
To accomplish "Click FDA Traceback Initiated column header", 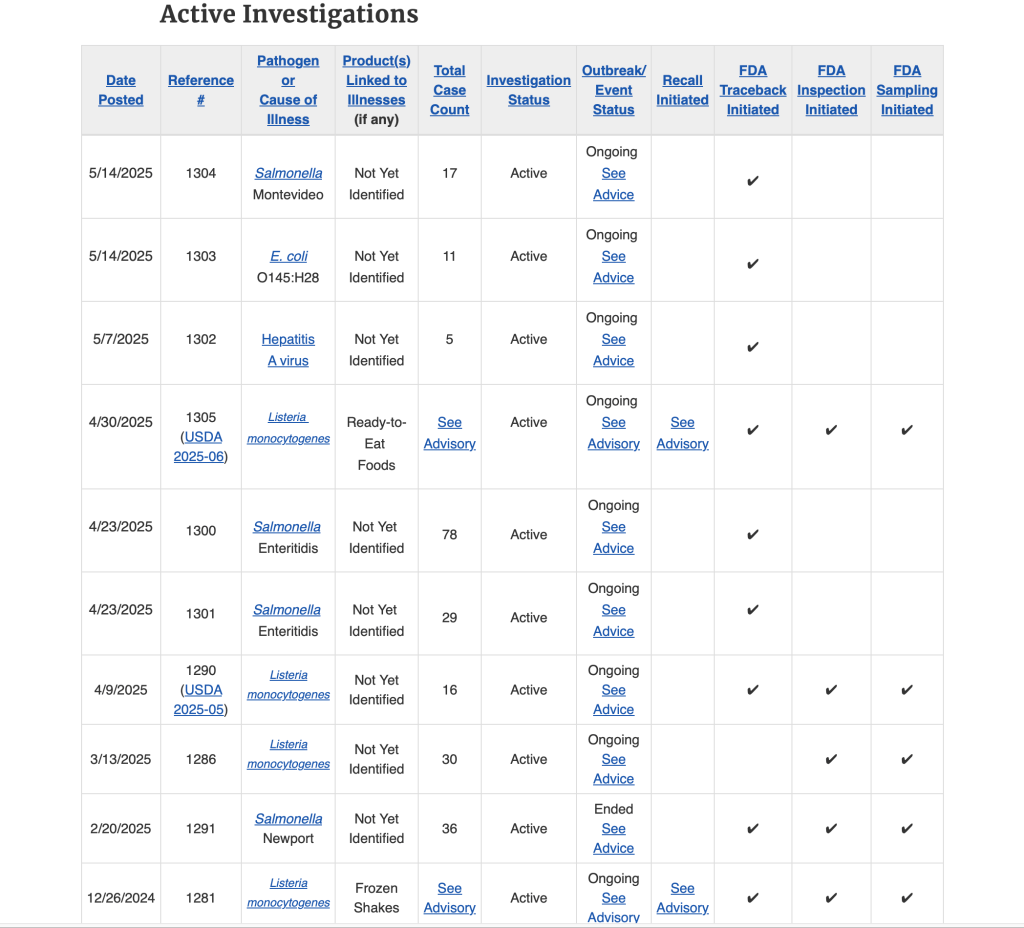I will [752, 90].
